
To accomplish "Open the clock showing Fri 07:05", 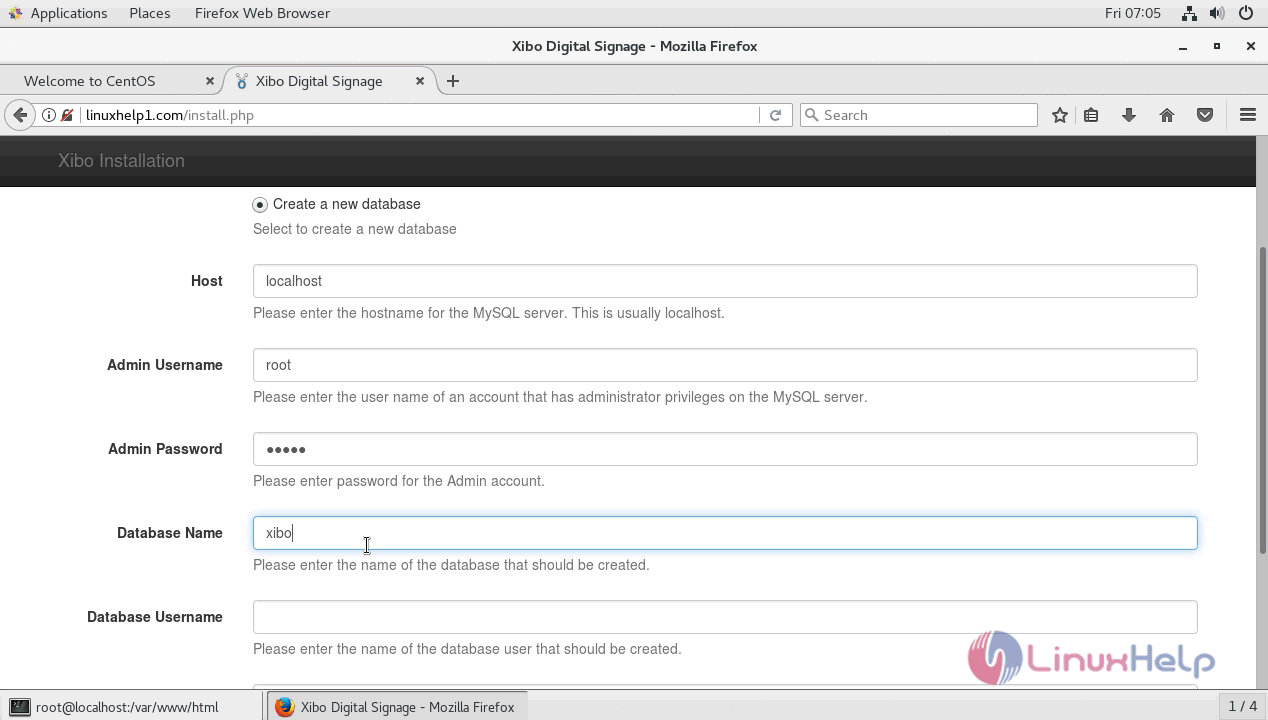I will tap(1133, 13).
